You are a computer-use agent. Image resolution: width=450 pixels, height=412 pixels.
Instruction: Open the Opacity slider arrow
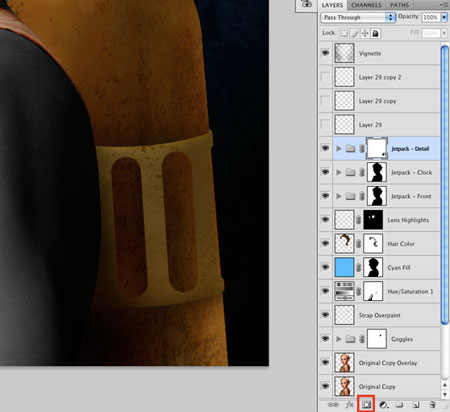[444, 17]
